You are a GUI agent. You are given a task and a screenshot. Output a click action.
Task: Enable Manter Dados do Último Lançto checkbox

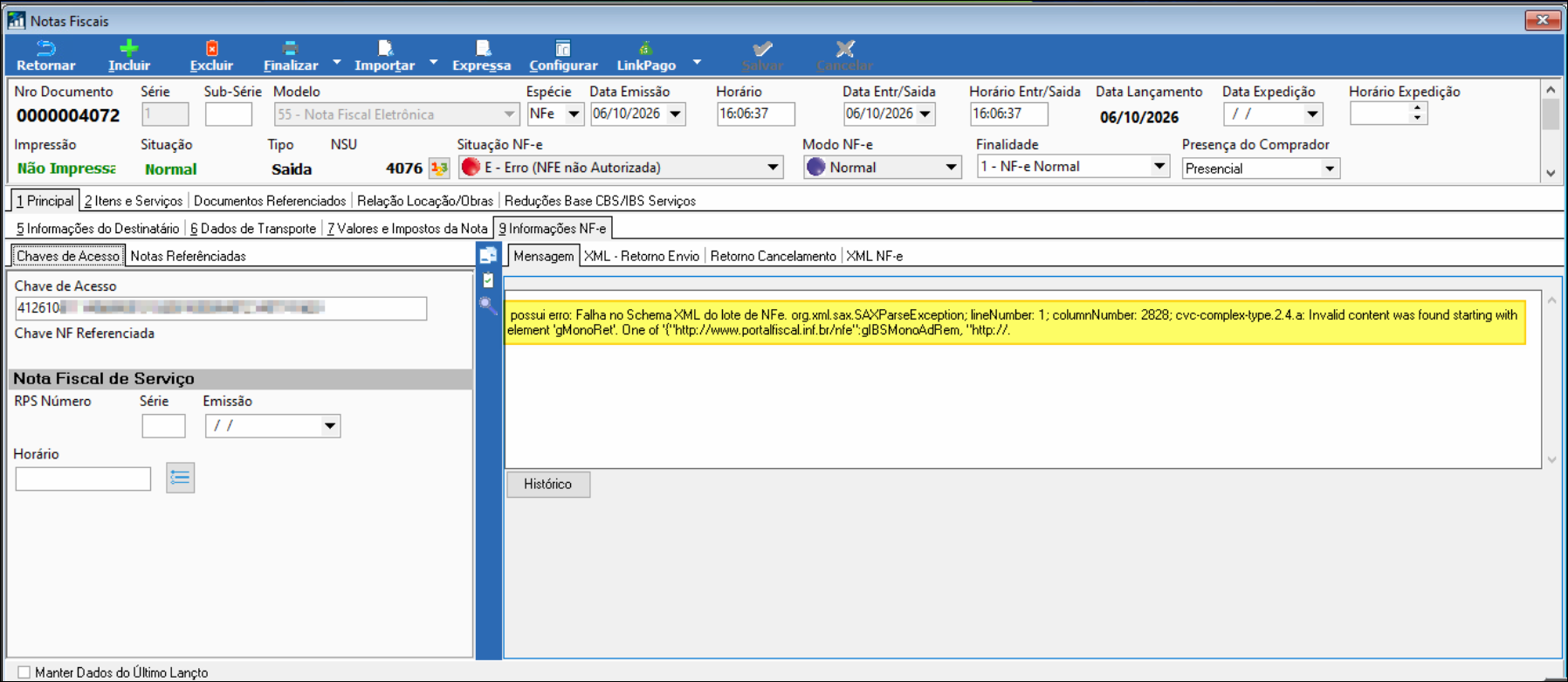[24, 672]
